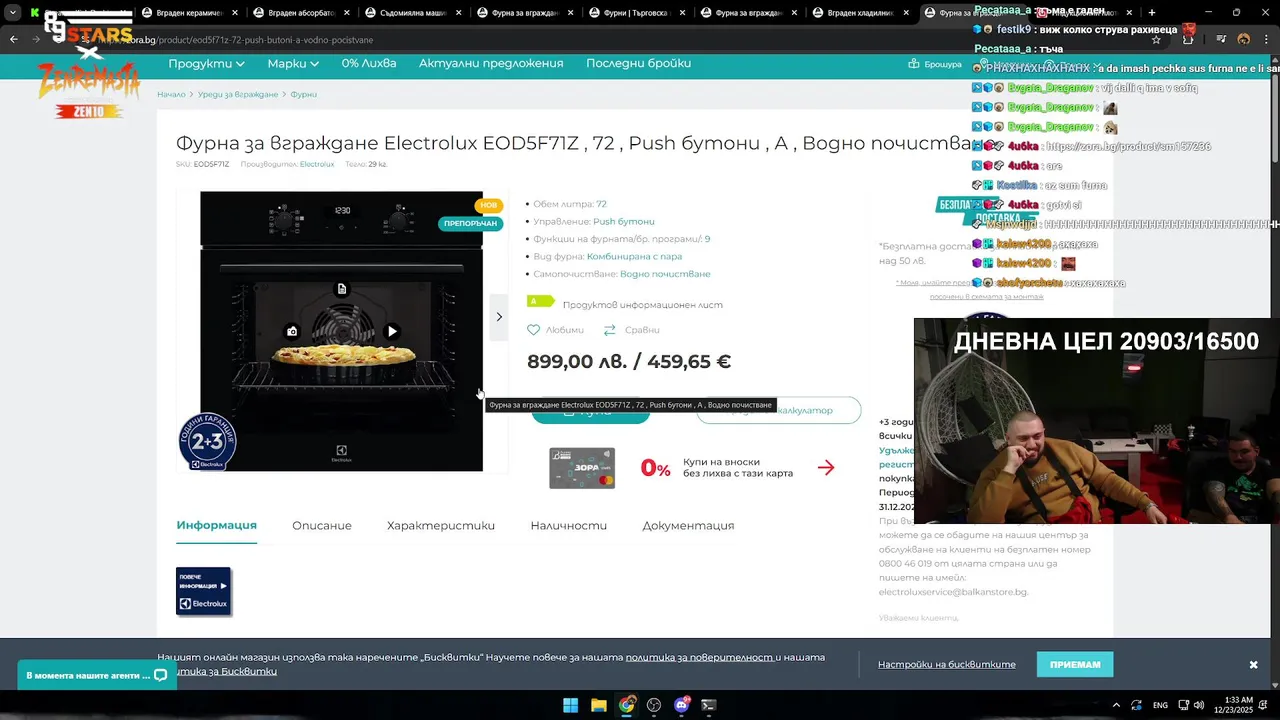This screenshot has height=720, width=1280.
Task: Open 'Уреди за вграждане' breadcrumb
Action: click(238, 94)
